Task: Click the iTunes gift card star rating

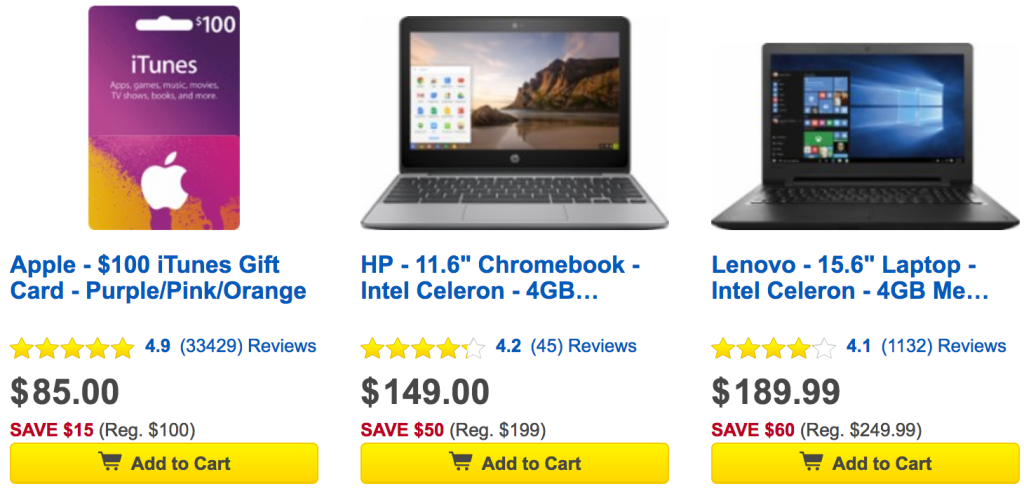Action: tap(72, 348)
